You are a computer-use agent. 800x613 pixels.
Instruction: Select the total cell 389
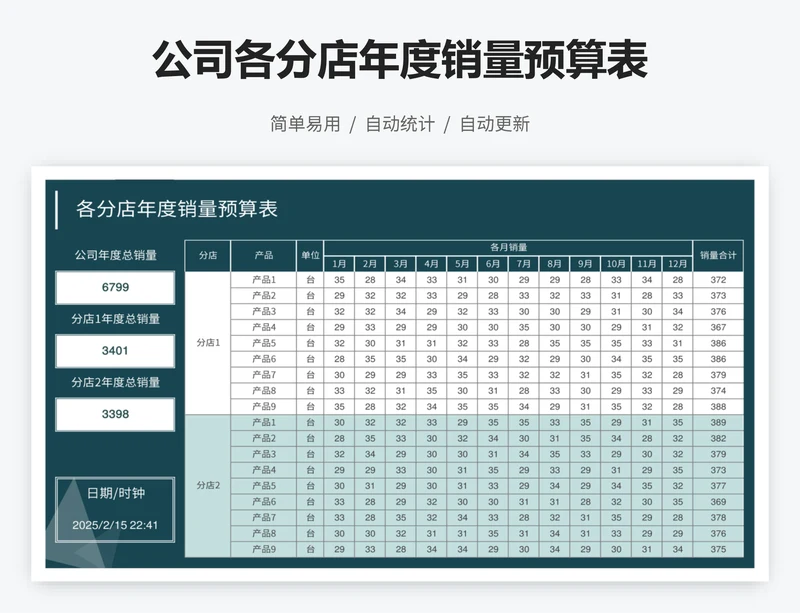pos(718,423)
